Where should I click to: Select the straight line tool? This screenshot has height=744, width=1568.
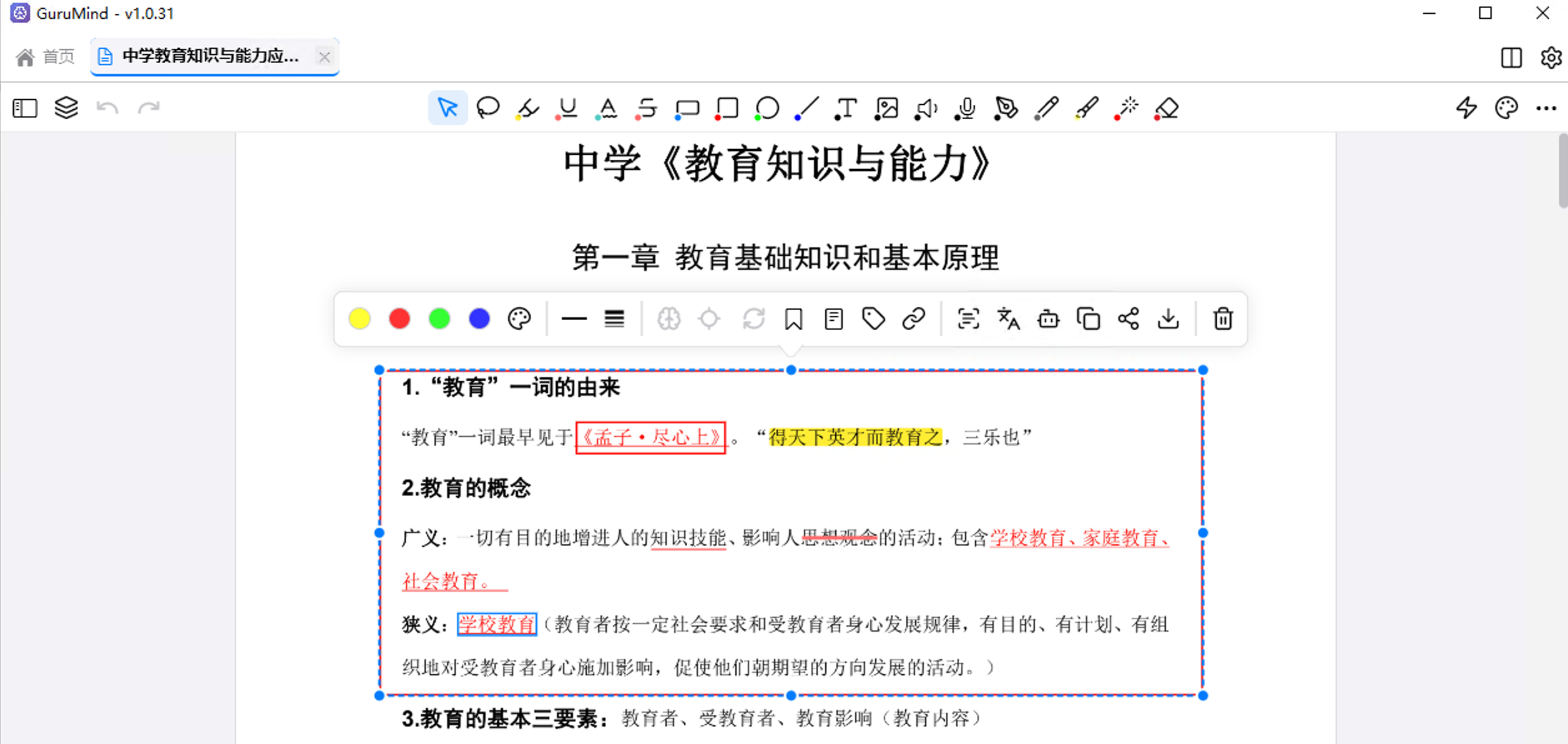(x=806, y=108)
